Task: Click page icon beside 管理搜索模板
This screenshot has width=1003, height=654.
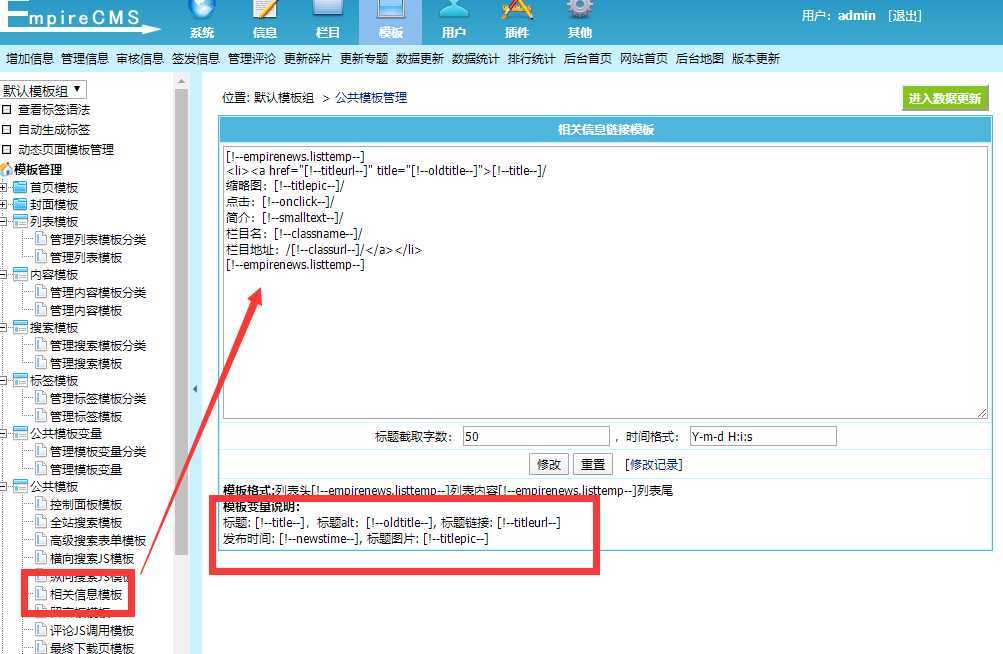Action: (41, 363)
